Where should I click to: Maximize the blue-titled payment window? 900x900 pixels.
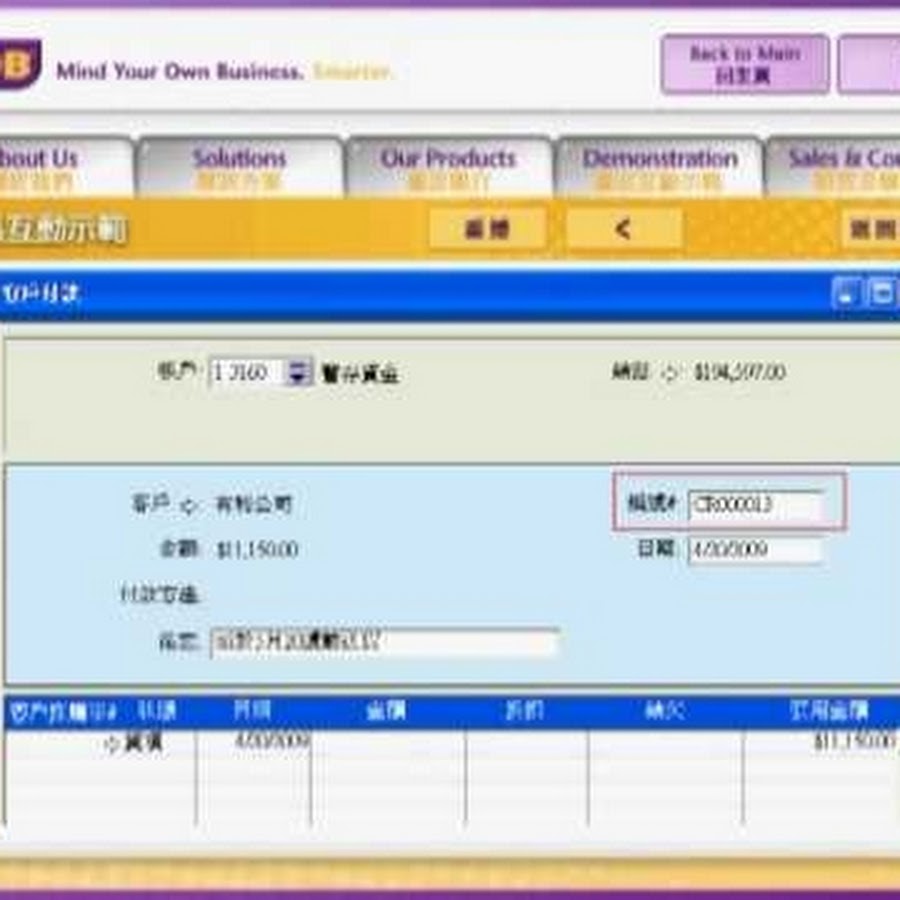881,292
